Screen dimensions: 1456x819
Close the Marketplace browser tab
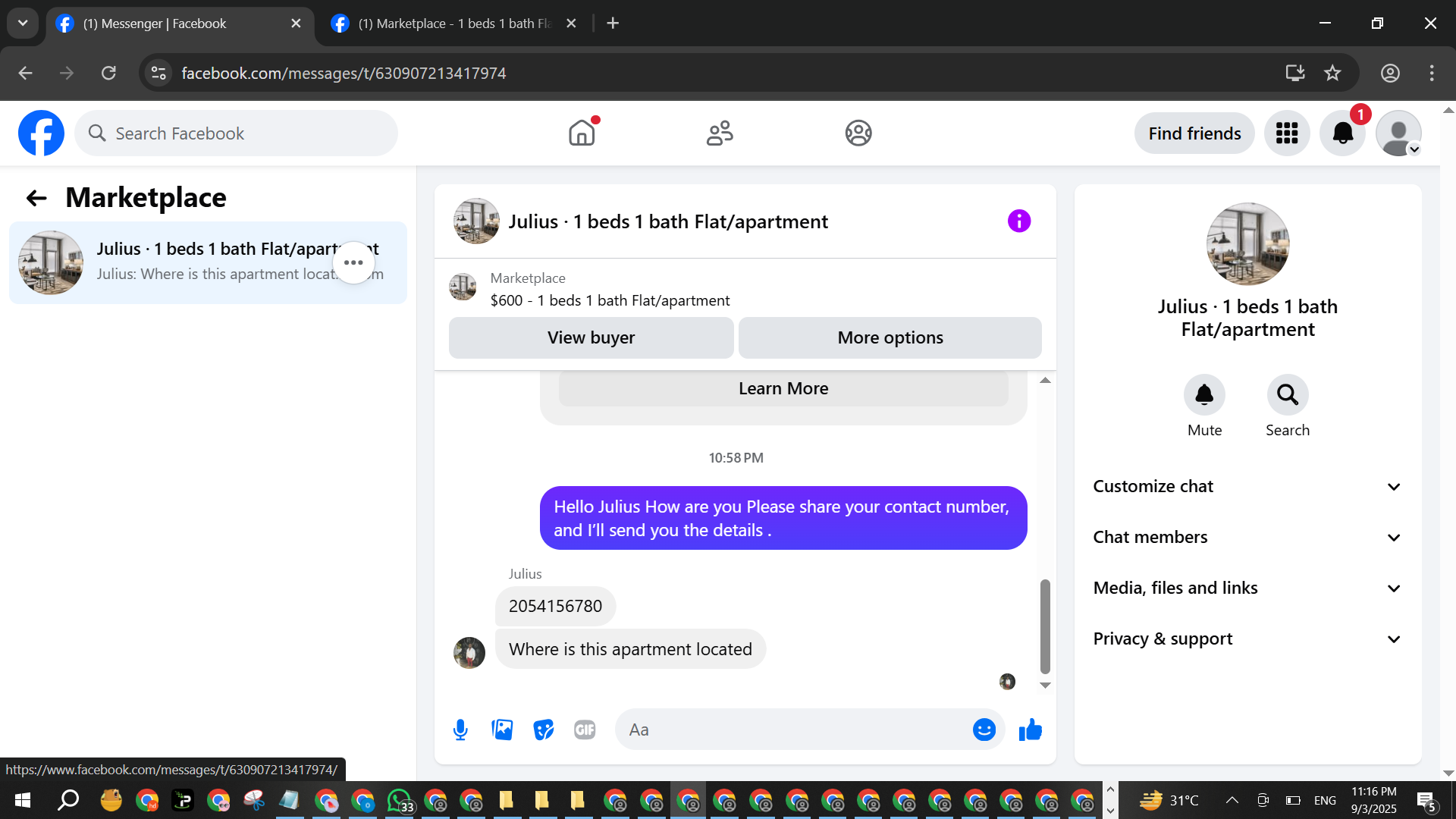click(x=571, y=24)
